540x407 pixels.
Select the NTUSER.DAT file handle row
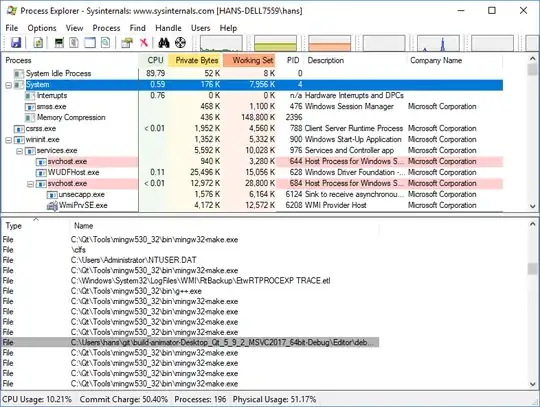[x=190, y=260]
